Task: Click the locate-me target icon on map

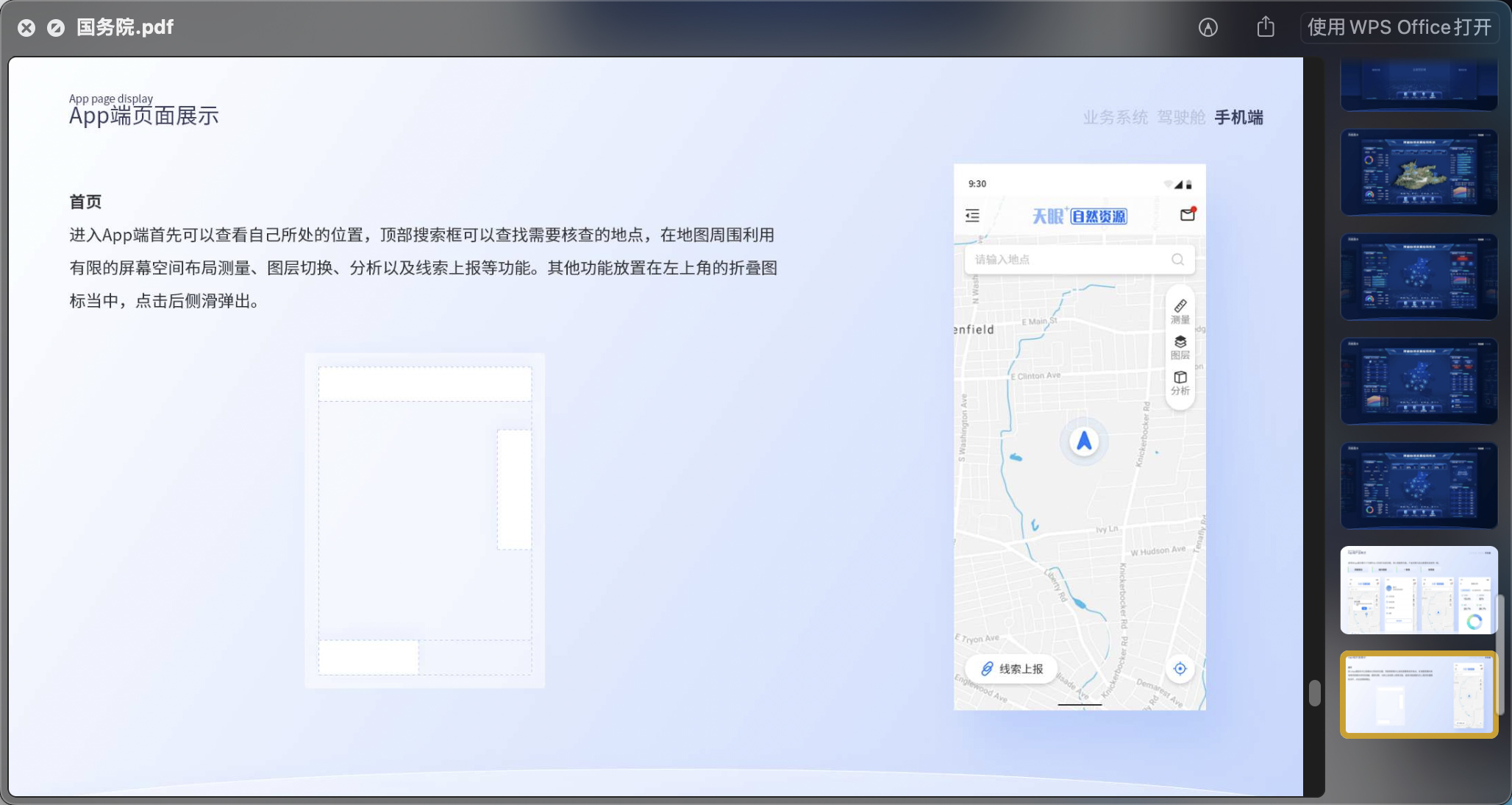Action: point(1180,669)
